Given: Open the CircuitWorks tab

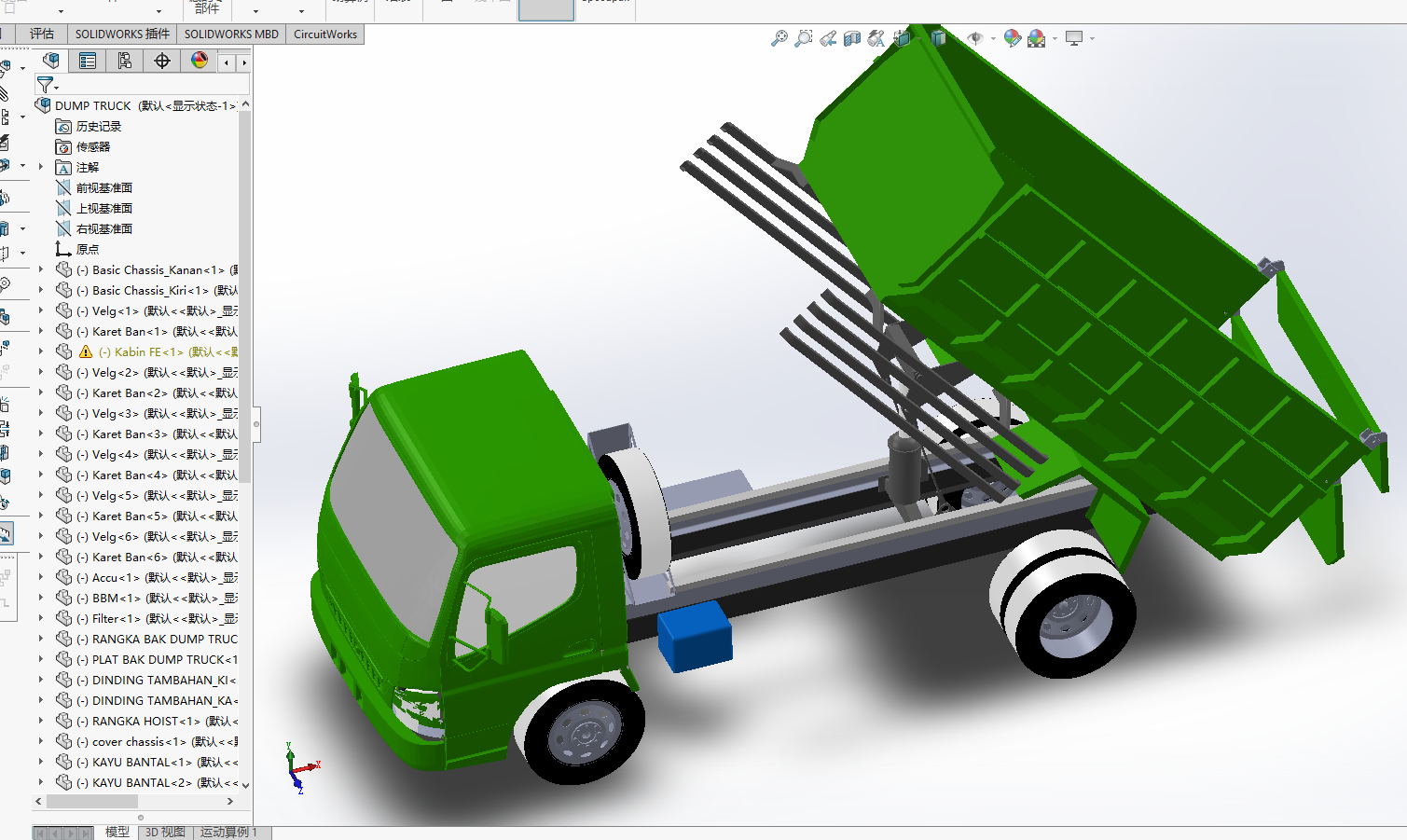Looking at the screenshot, I should pos(325,34).
